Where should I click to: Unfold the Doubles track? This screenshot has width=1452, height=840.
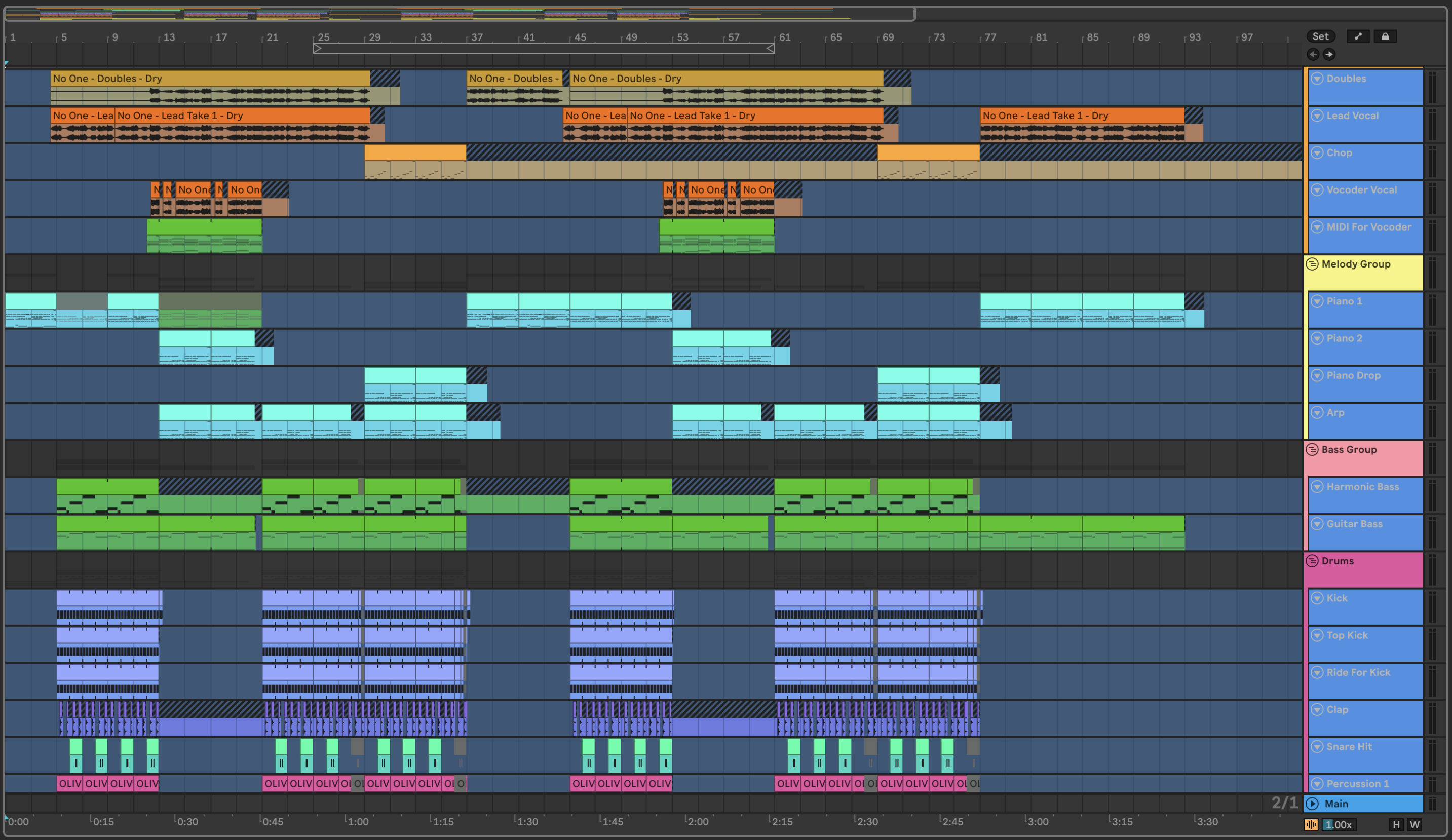click(1317, 79)
